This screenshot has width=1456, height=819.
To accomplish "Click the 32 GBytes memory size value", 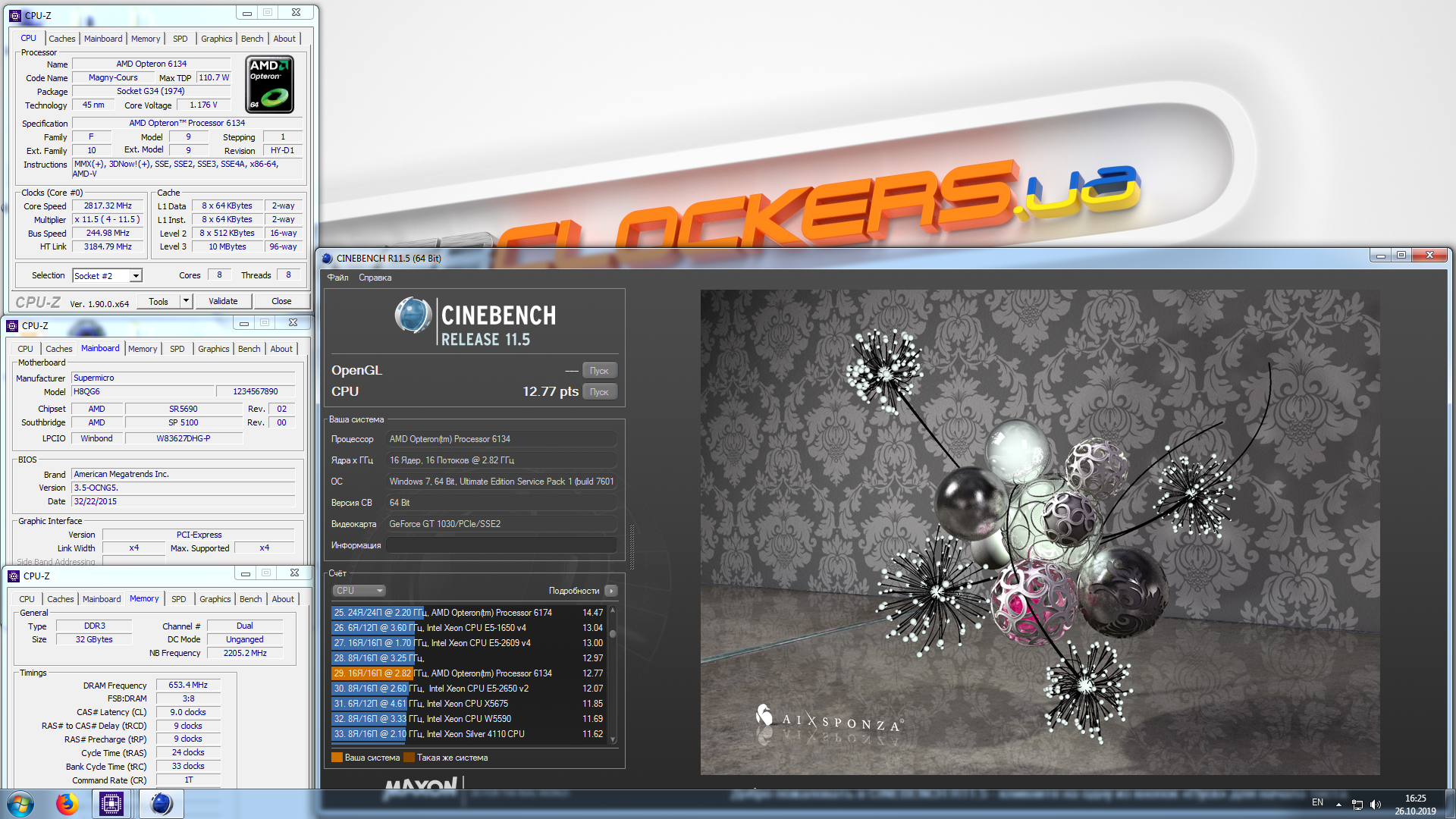I will click(x=94, y=639).
